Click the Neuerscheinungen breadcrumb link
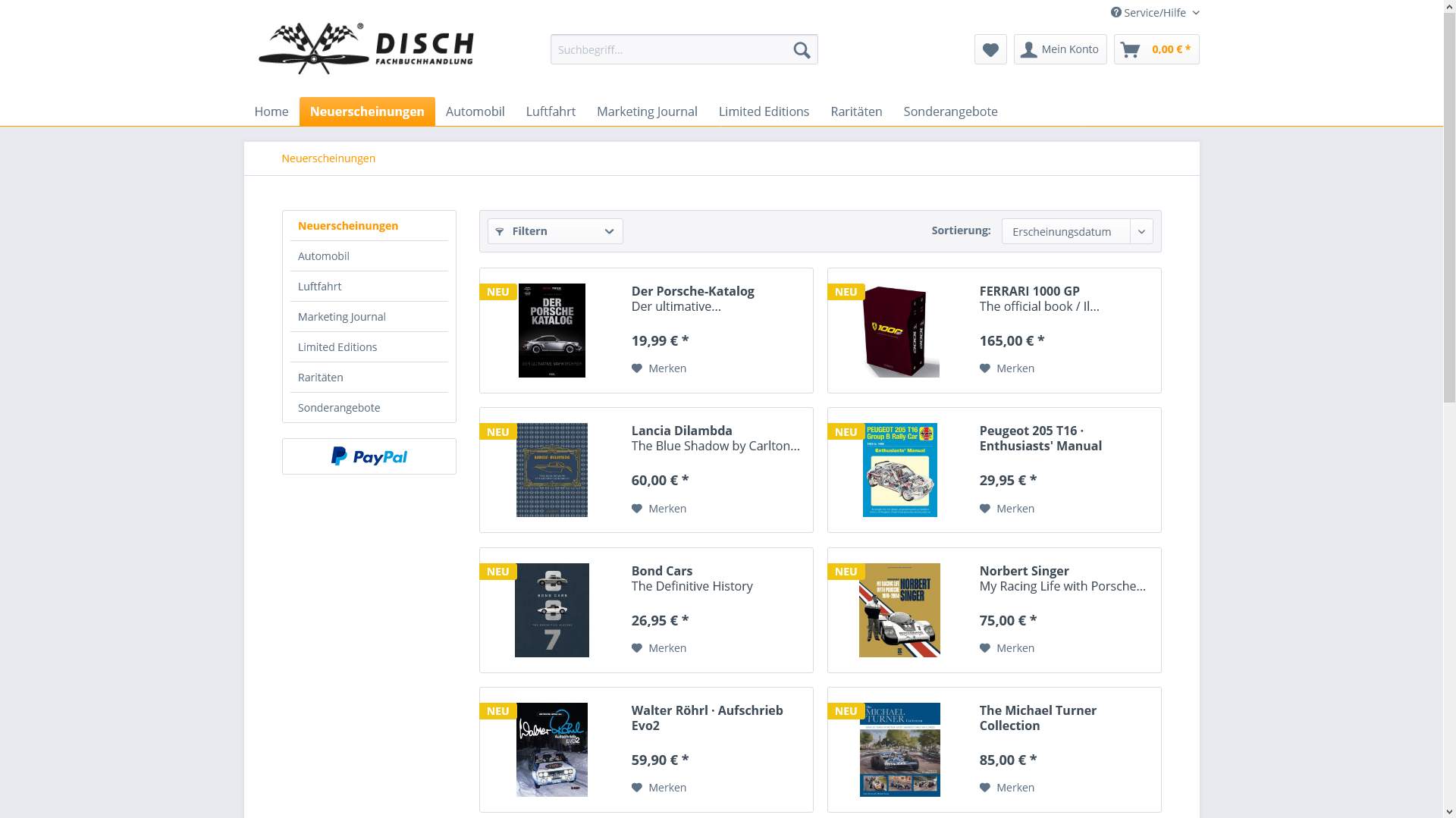This screenshot has height=818, width=1456. pos(328,158)
